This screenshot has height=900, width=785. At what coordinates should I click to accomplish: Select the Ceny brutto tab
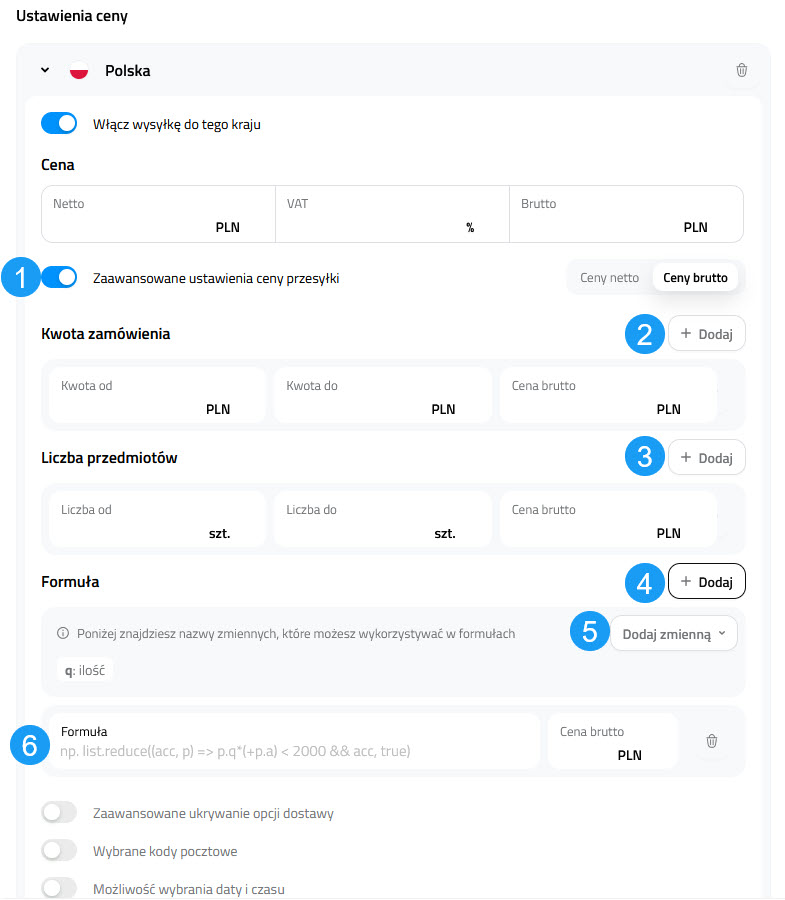[x=695, y=278]
